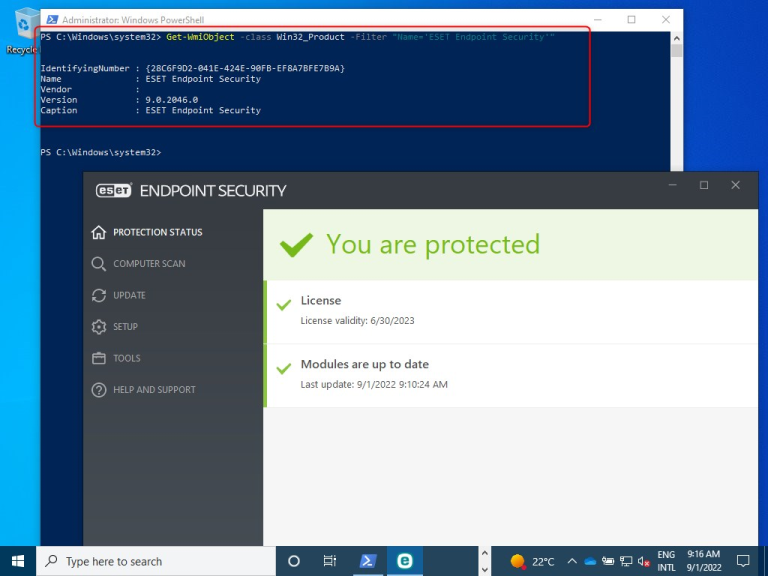Switch to PowerShell taskbar icon
This screenshot has height=576, width=768.
click(368, 561)
